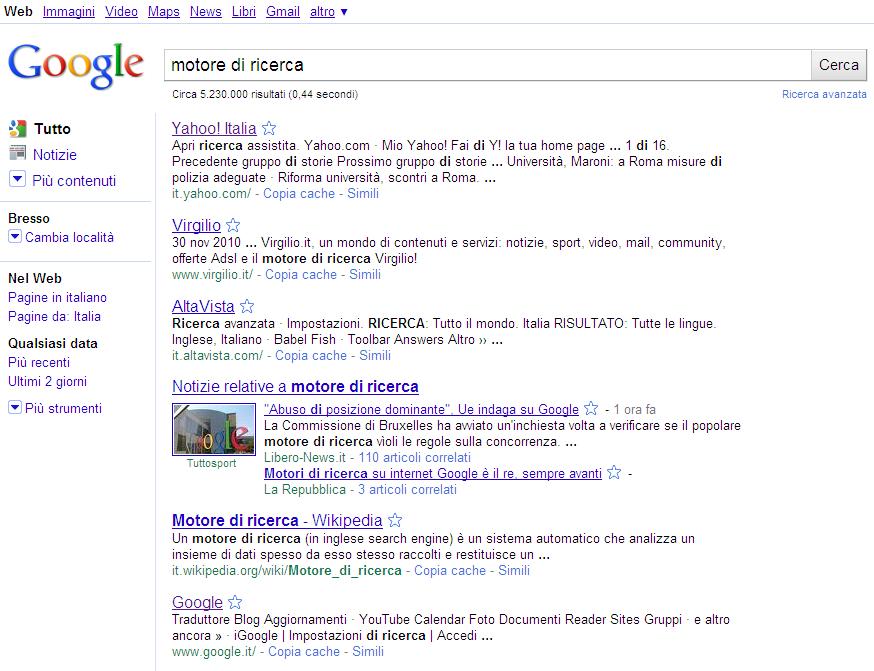
Task: Open Copia cache for Wikipedia result
Action: 450,570
